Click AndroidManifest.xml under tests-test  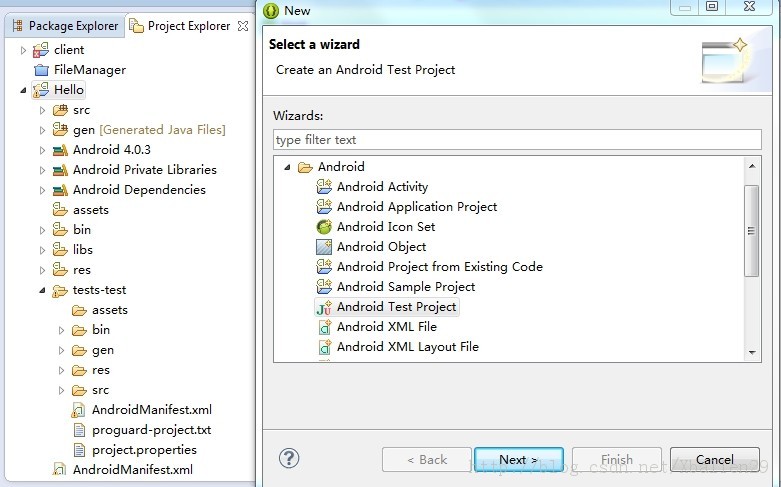[x=151, y=410]
